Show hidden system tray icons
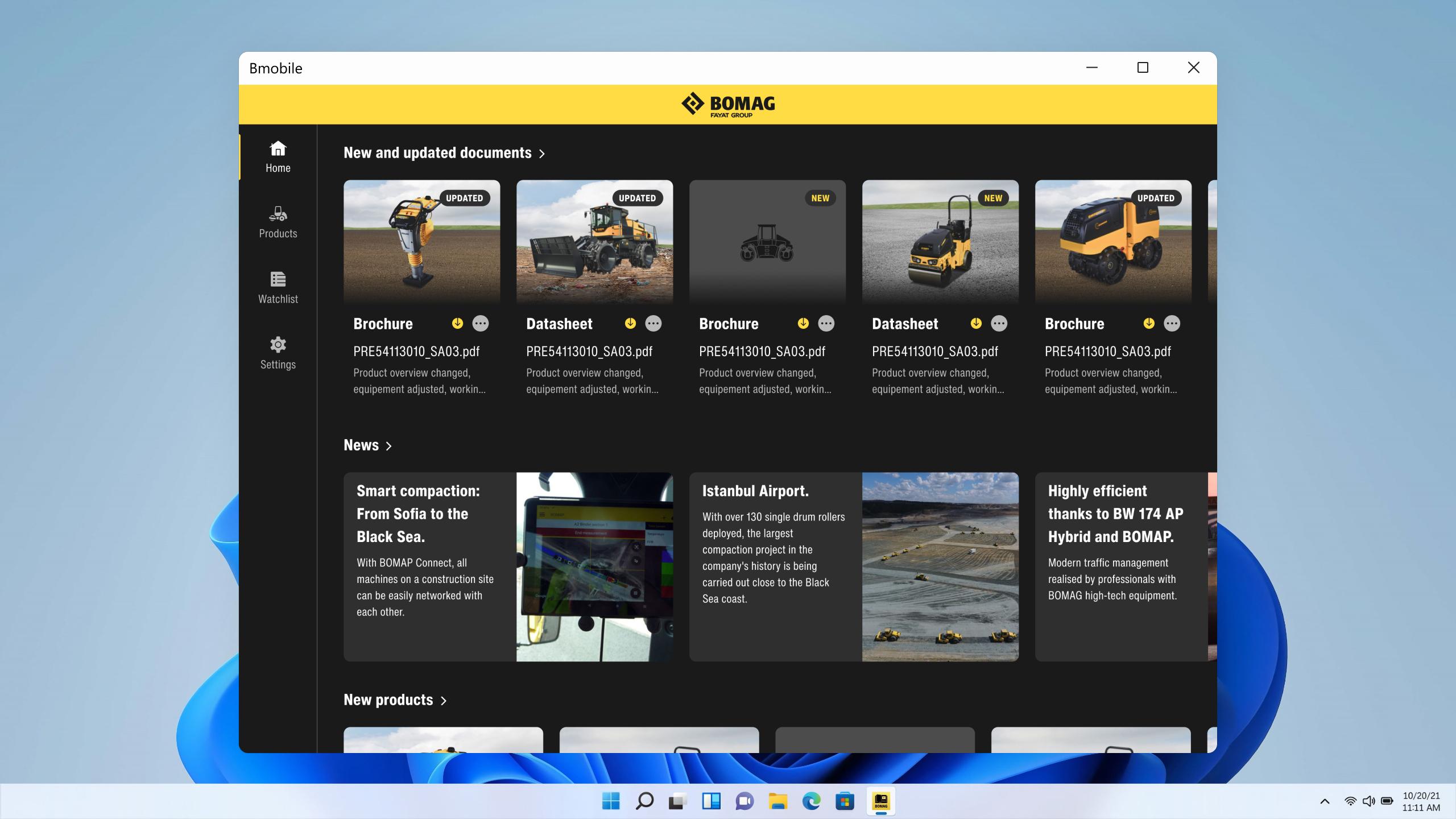The width and height of the screenshot is (1456, 819). coord(1325,801)
